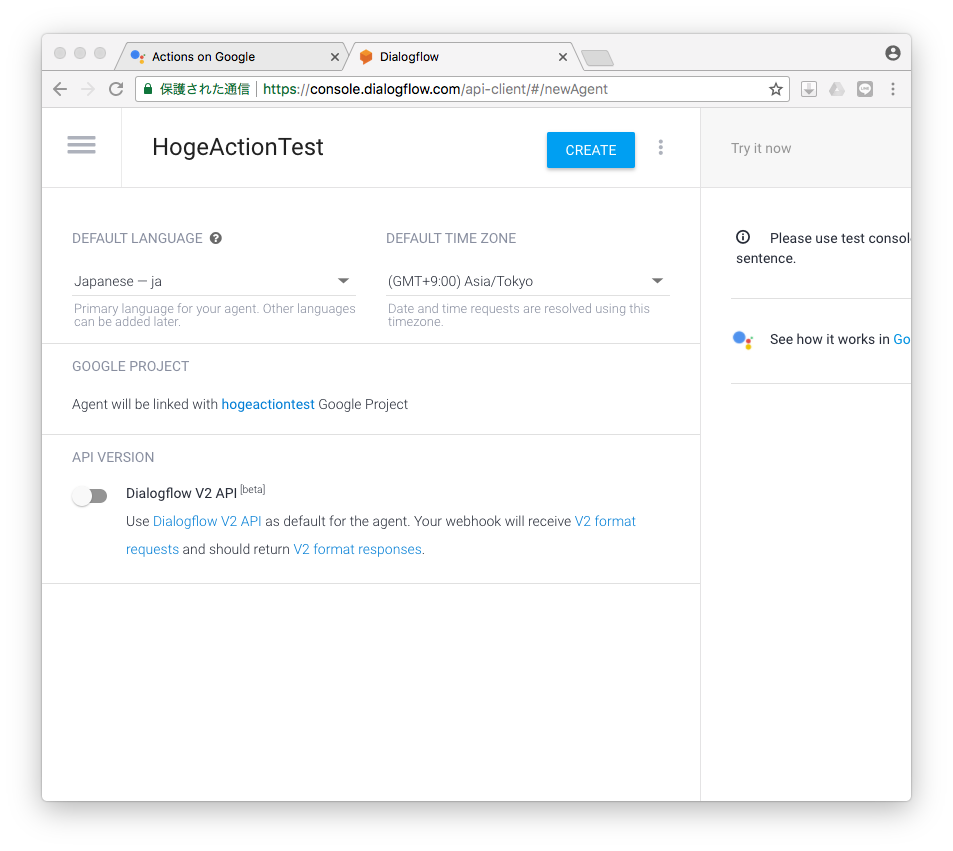953x851 pixels.
Task: Click the LINE extension icon
Action: tap(865, 89)
